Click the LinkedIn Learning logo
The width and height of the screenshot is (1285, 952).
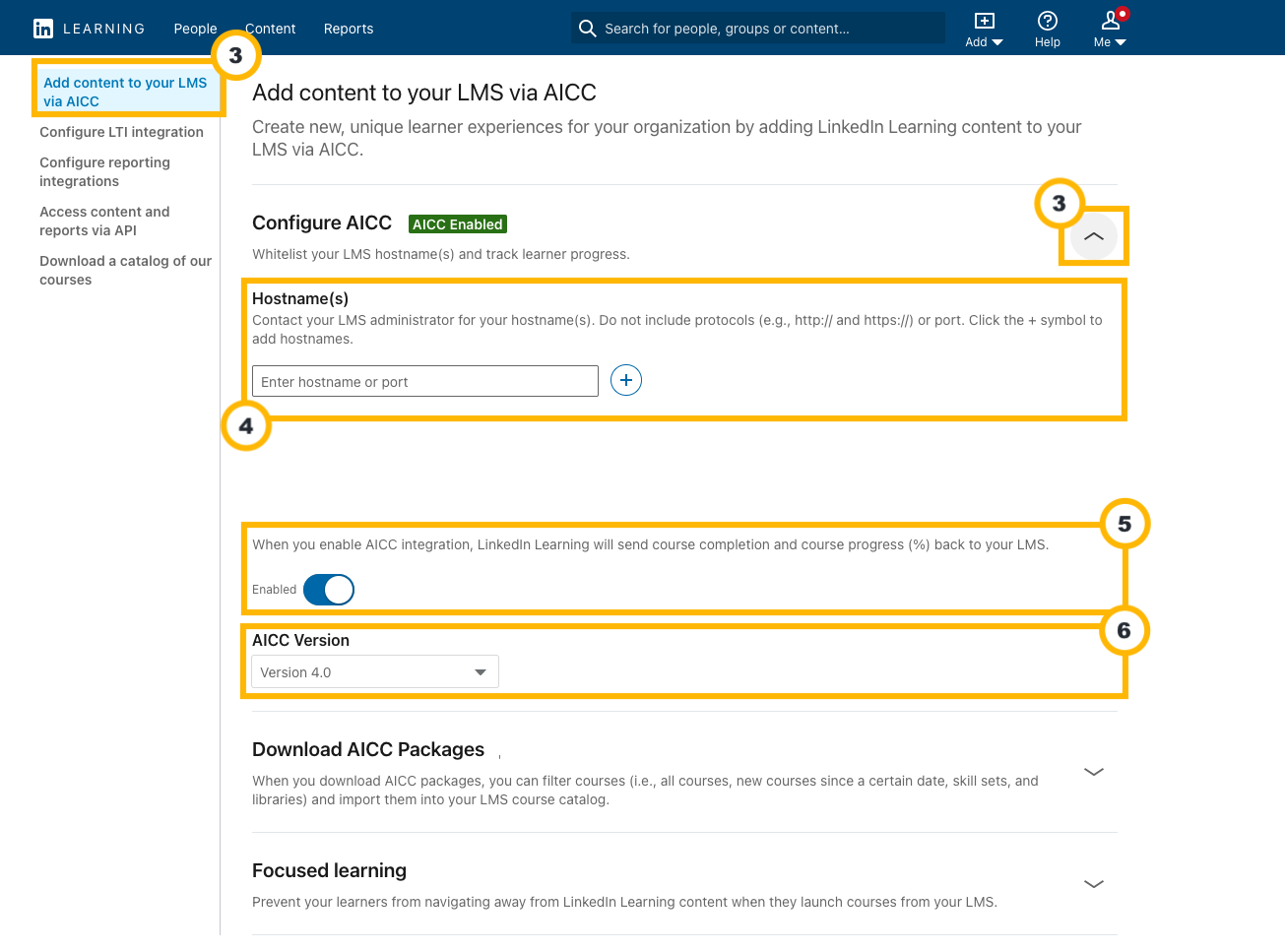(89, 29)
